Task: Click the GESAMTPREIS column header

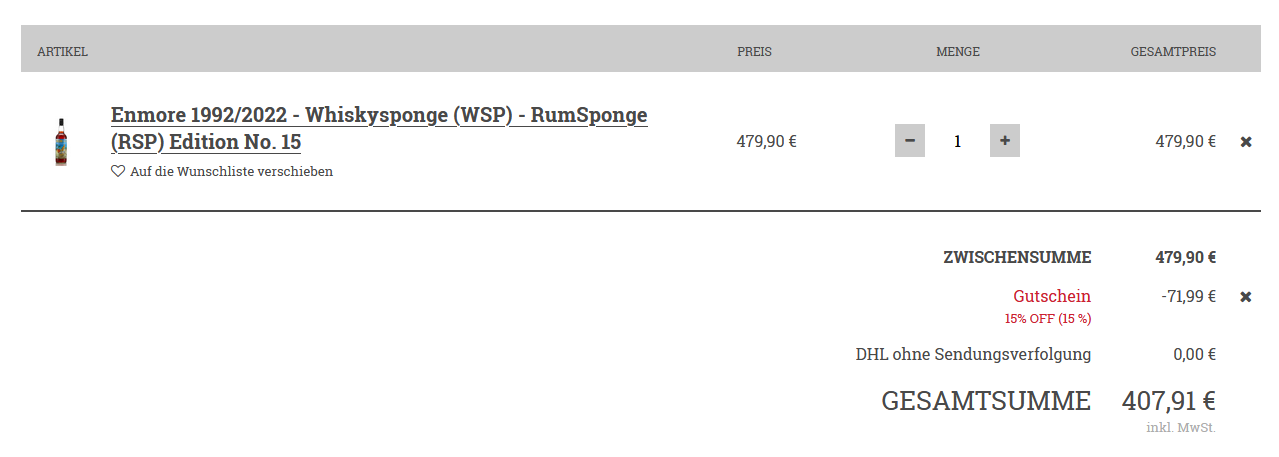Action: pos(1173,51)
